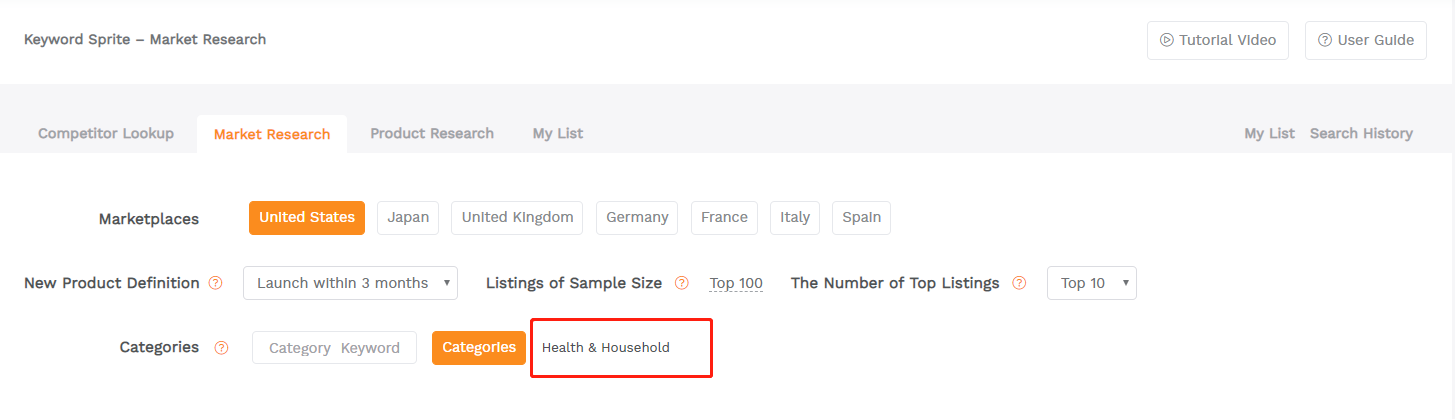Open the User Guide button

(x=1366, y=40)
